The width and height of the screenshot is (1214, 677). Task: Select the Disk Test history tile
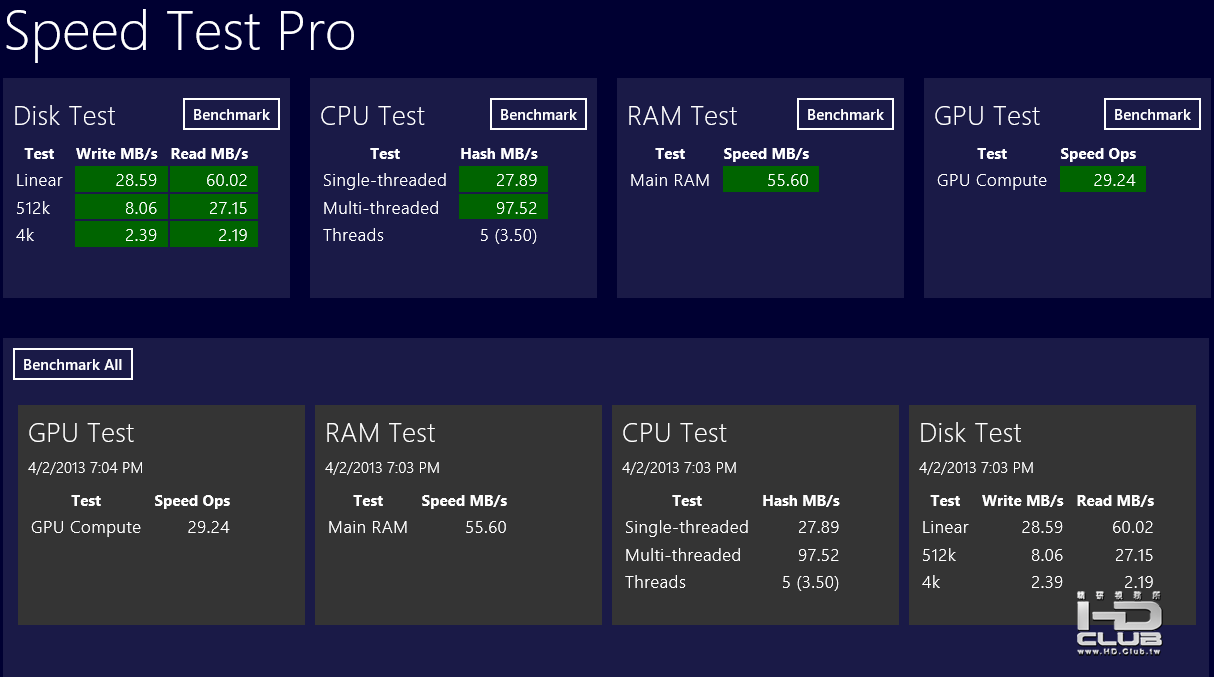pos(1052,515)
